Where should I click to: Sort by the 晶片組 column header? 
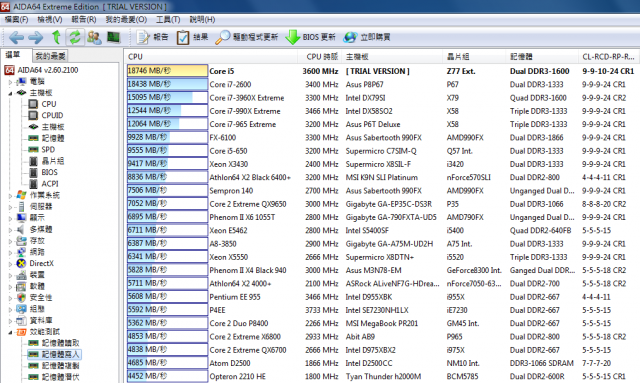tap(475, 57)
